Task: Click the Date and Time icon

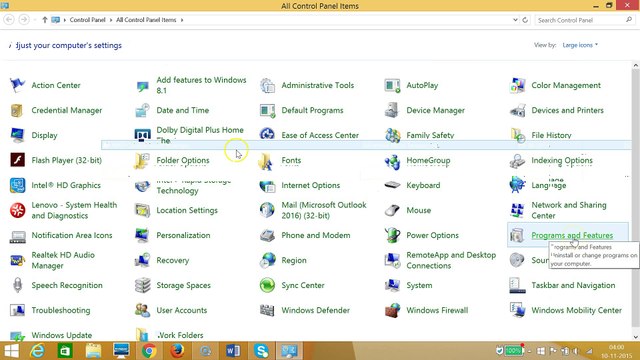Action: [x=142, y=110]
